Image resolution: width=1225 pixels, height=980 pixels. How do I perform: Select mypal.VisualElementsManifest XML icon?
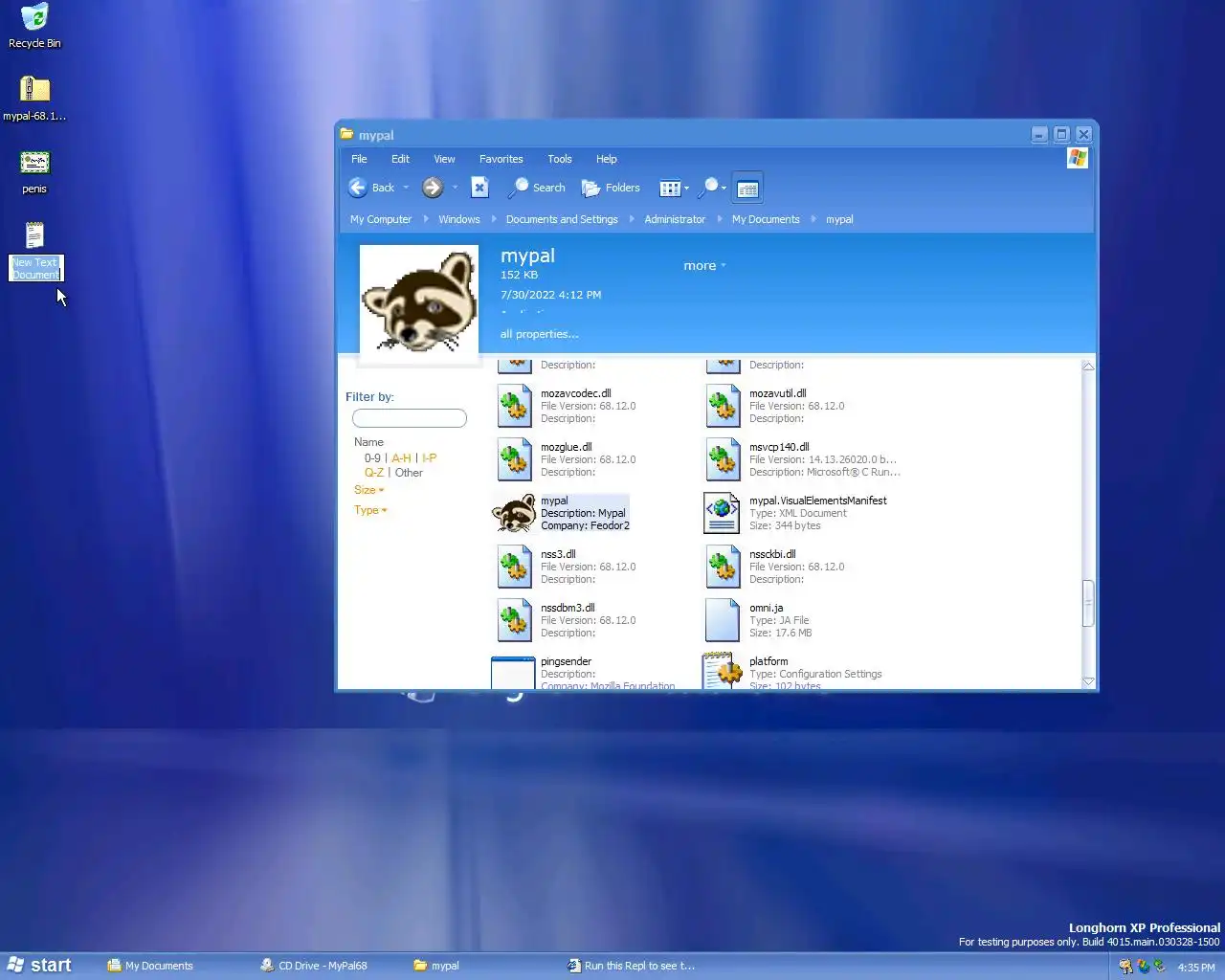pos(722,513)
